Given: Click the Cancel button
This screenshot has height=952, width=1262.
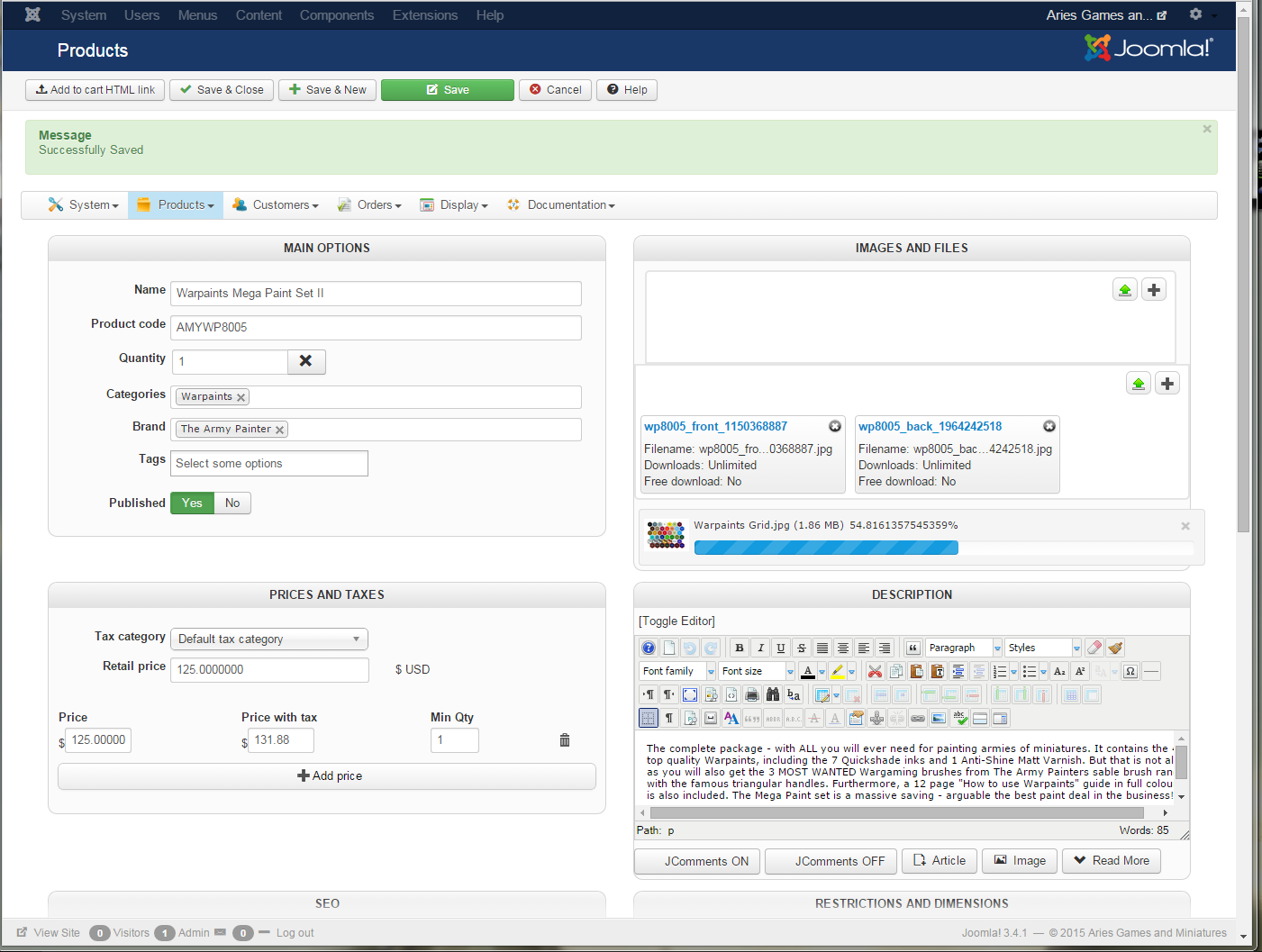Looking at the screenshot, I should pyautogui.click(x=555, y=90).
